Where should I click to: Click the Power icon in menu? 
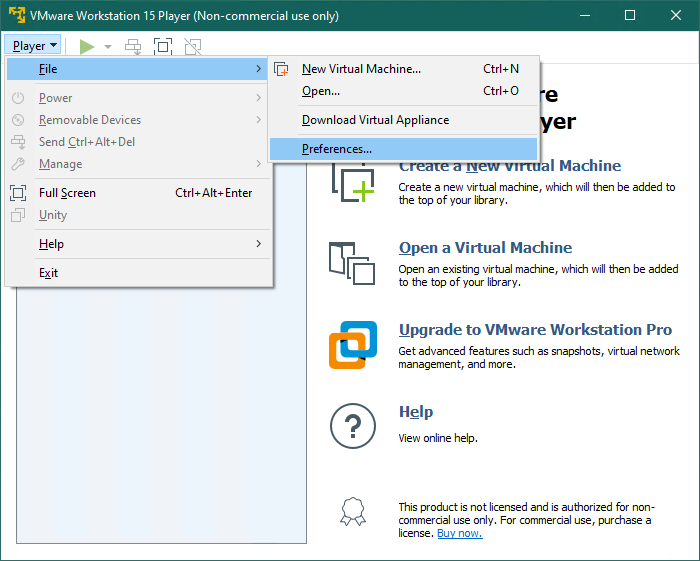click(x=18, y=98)
